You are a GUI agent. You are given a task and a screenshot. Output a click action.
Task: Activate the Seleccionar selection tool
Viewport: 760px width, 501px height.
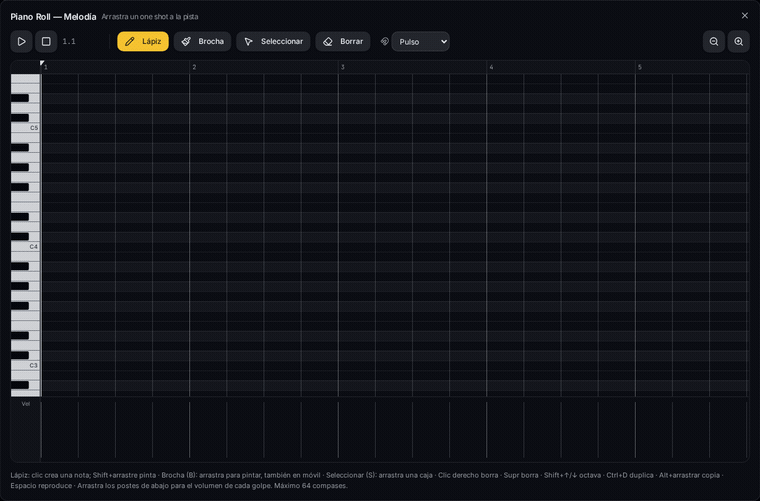[273, 42]
